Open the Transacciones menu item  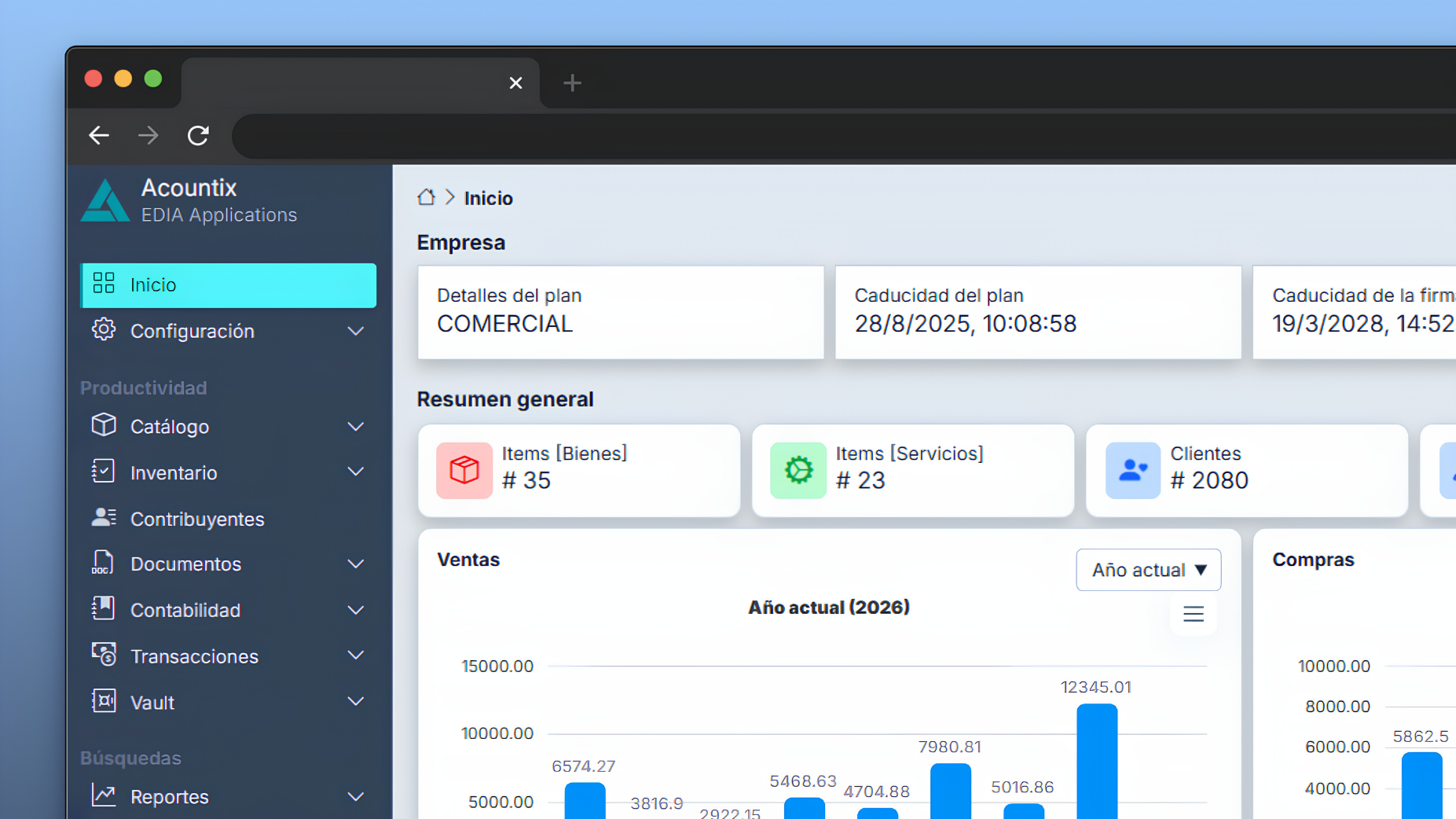click(x=229, y=656)
